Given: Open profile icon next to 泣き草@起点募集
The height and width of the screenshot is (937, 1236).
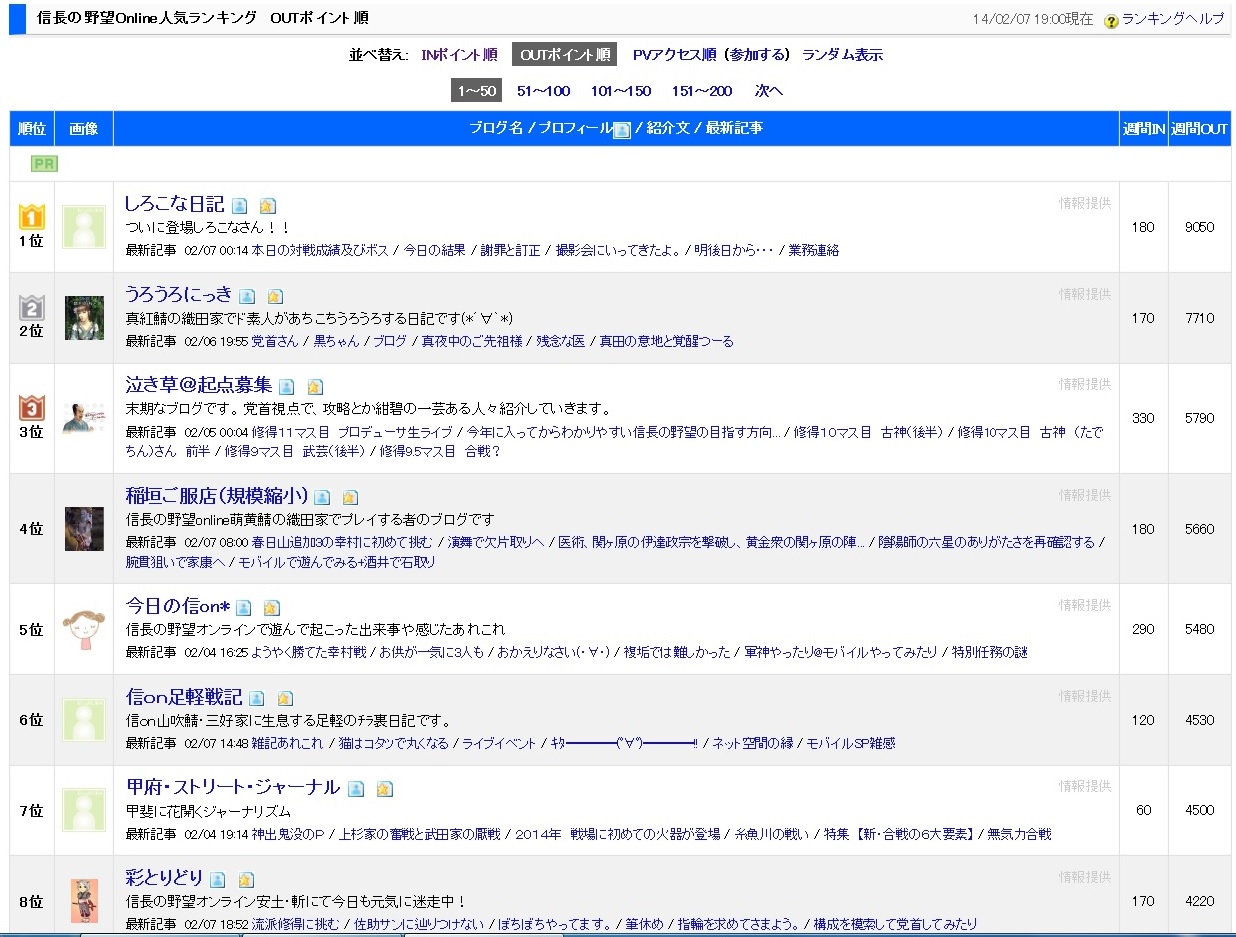Looking at the screenshot, I should pyautogui.click(x=287, y=387).
